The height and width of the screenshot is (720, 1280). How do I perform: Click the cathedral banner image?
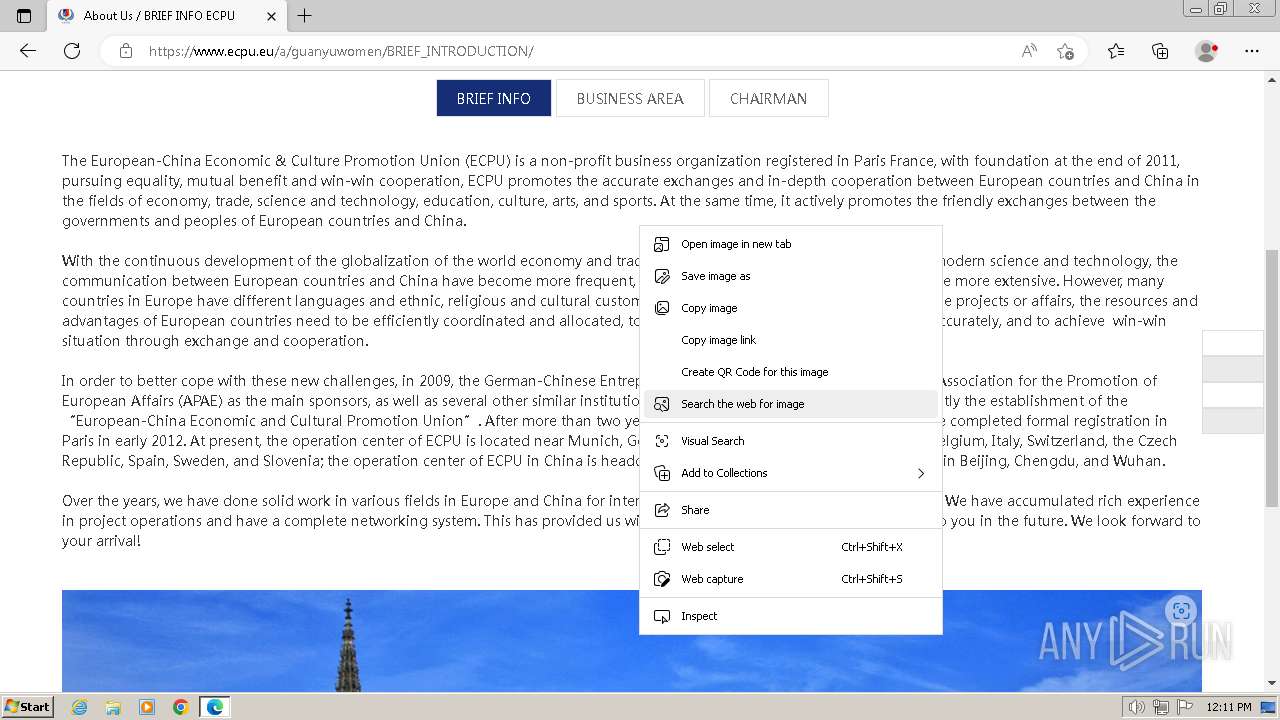632,640
